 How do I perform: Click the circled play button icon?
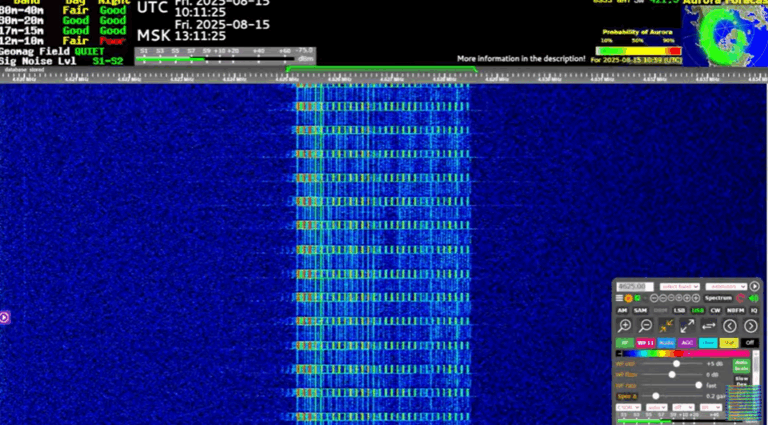(x=754, y=286)
